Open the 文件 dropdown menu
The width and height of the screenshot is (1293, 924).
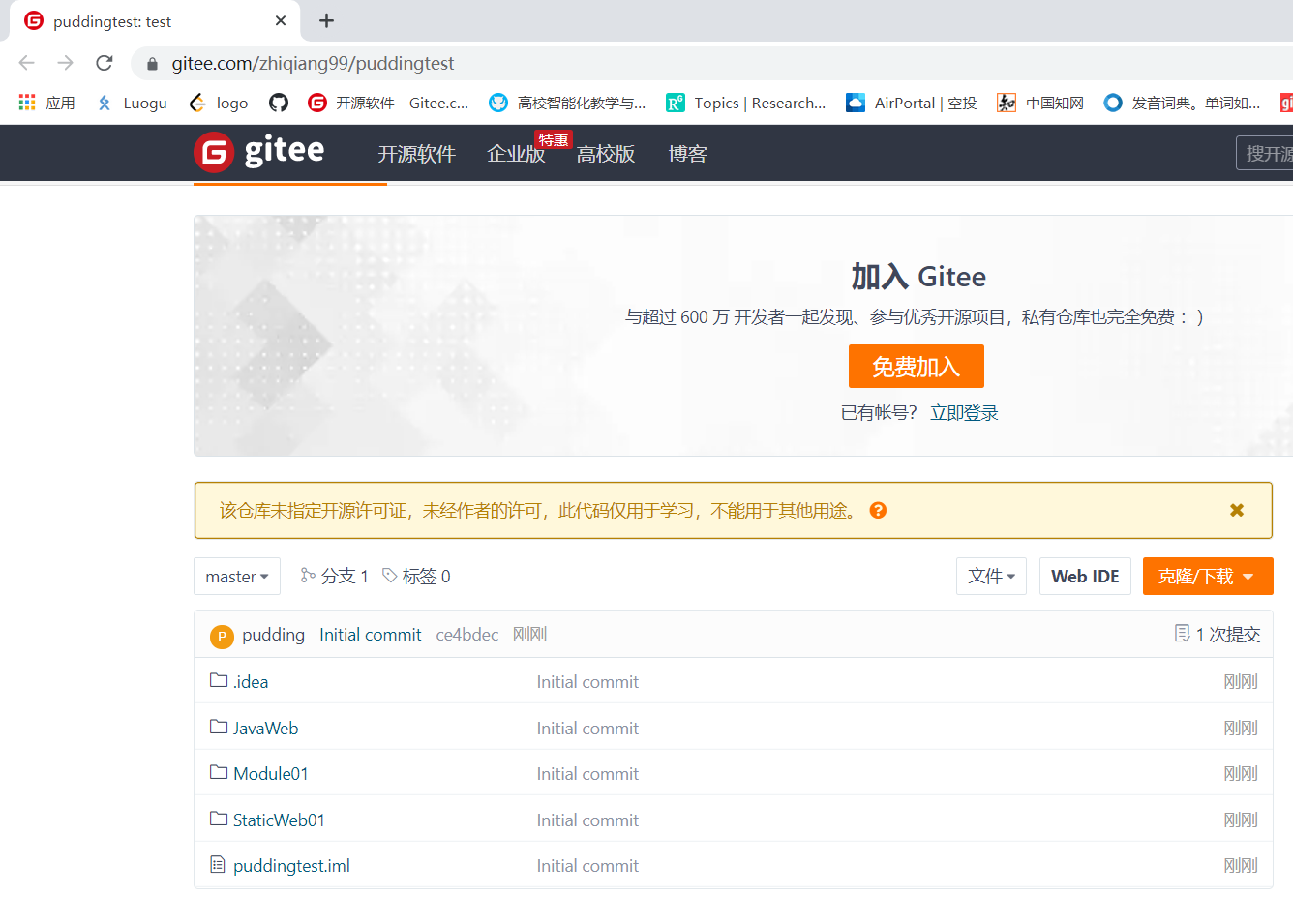point(991,576)
